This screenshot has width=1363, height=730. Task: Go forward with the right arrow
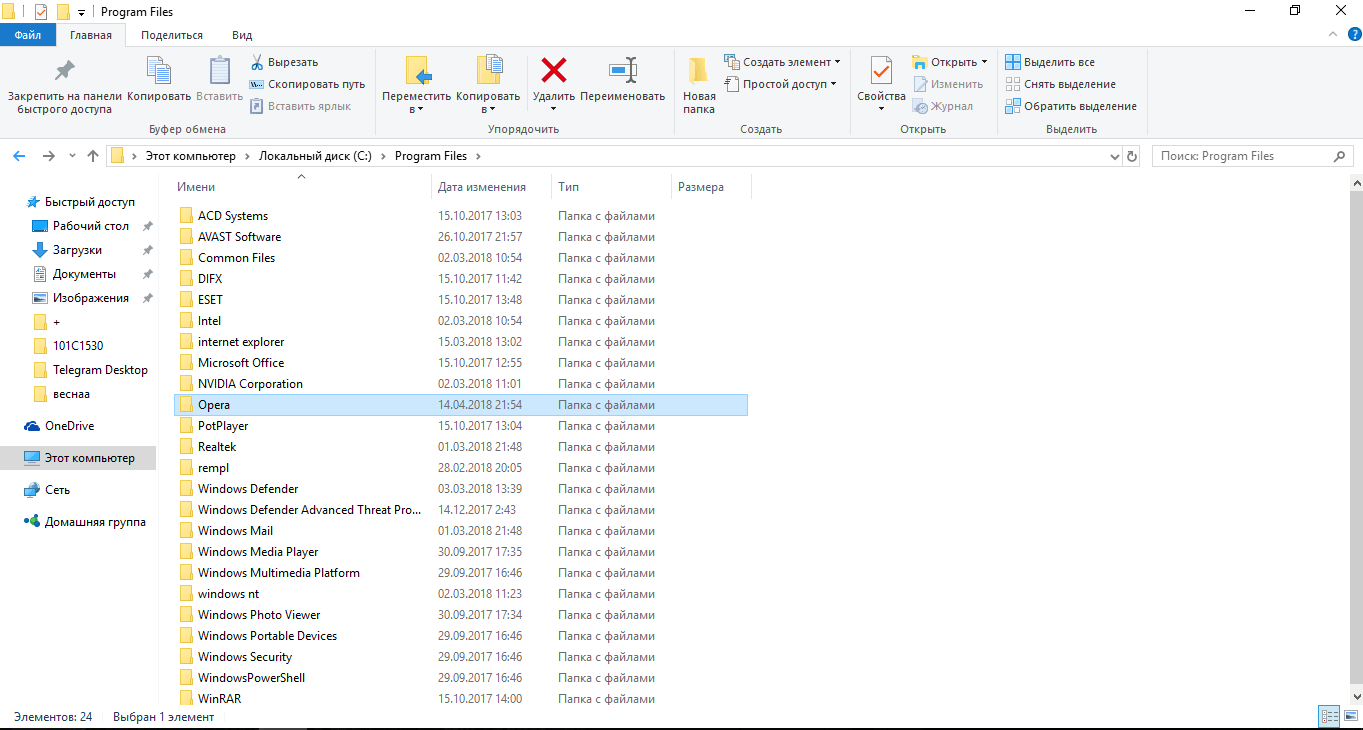48,156
